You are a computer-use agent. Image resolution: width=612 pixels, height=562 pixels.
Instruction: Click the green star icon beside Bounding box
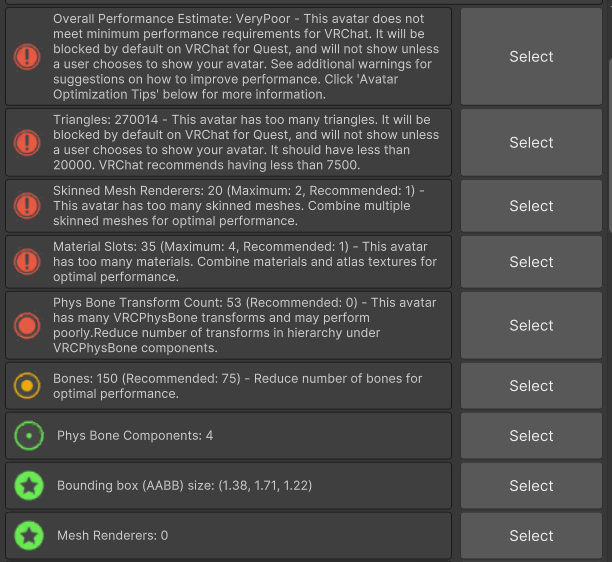click(x=29, y=486)
